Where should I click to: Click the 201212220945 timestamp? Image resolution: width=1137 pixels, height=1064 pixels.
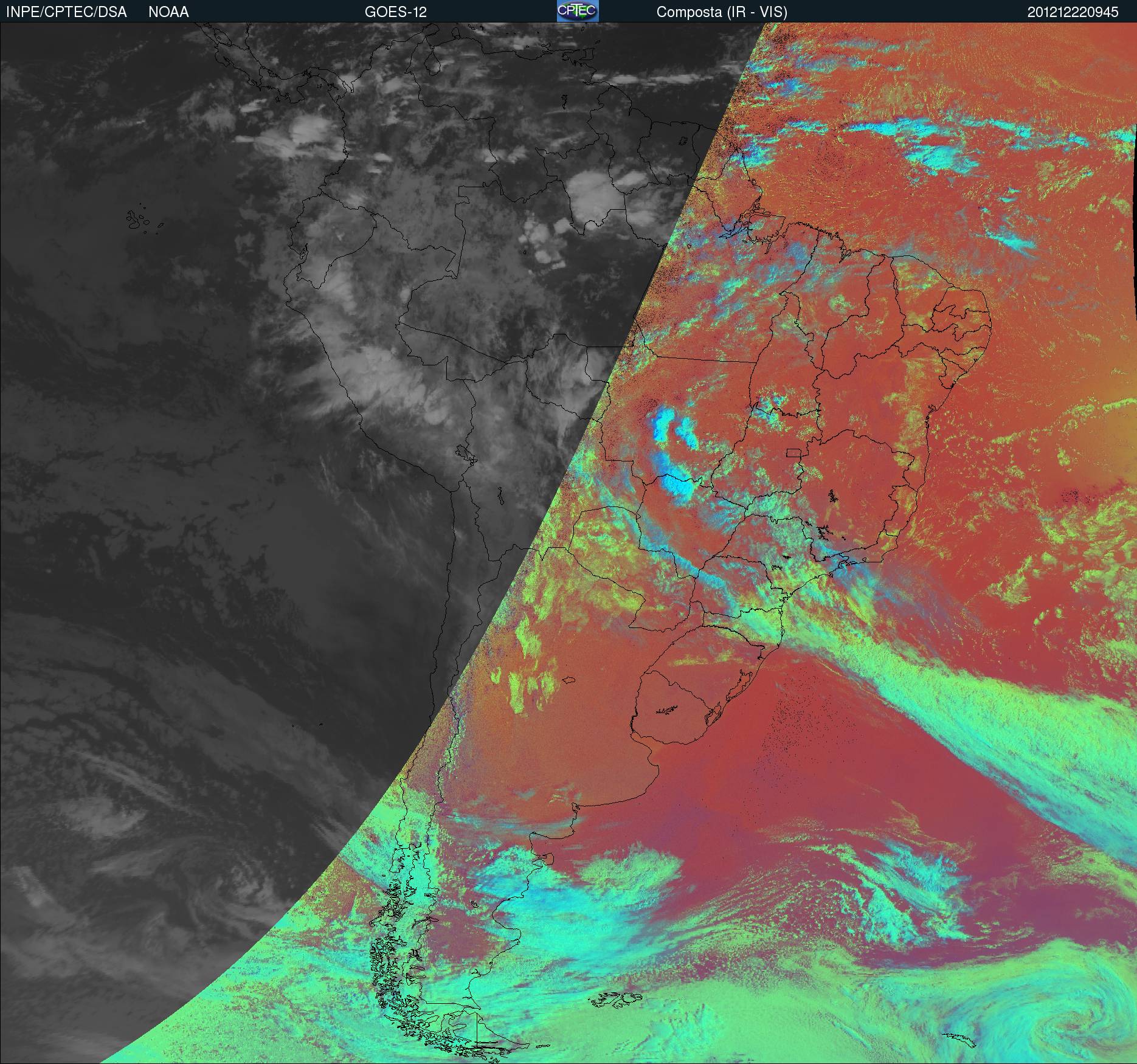(1073, 12)
